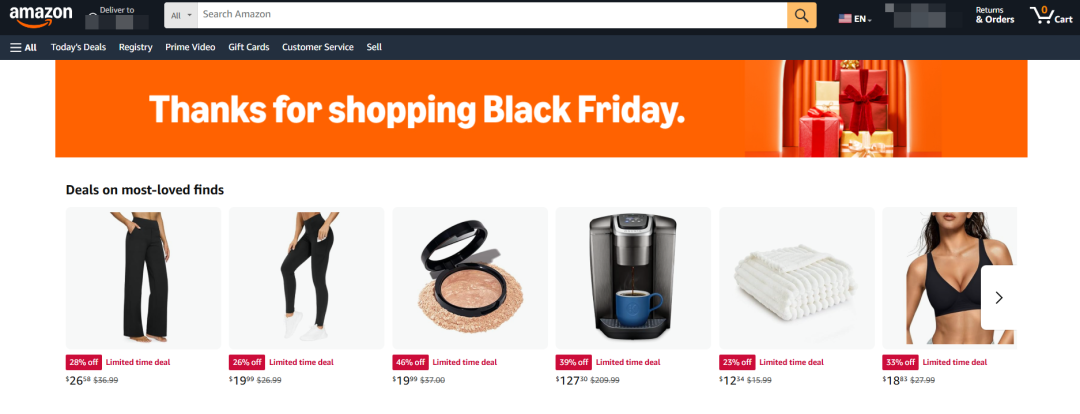Open the All hamburger menu
The image size is (1080, 414).
(23, 48)
